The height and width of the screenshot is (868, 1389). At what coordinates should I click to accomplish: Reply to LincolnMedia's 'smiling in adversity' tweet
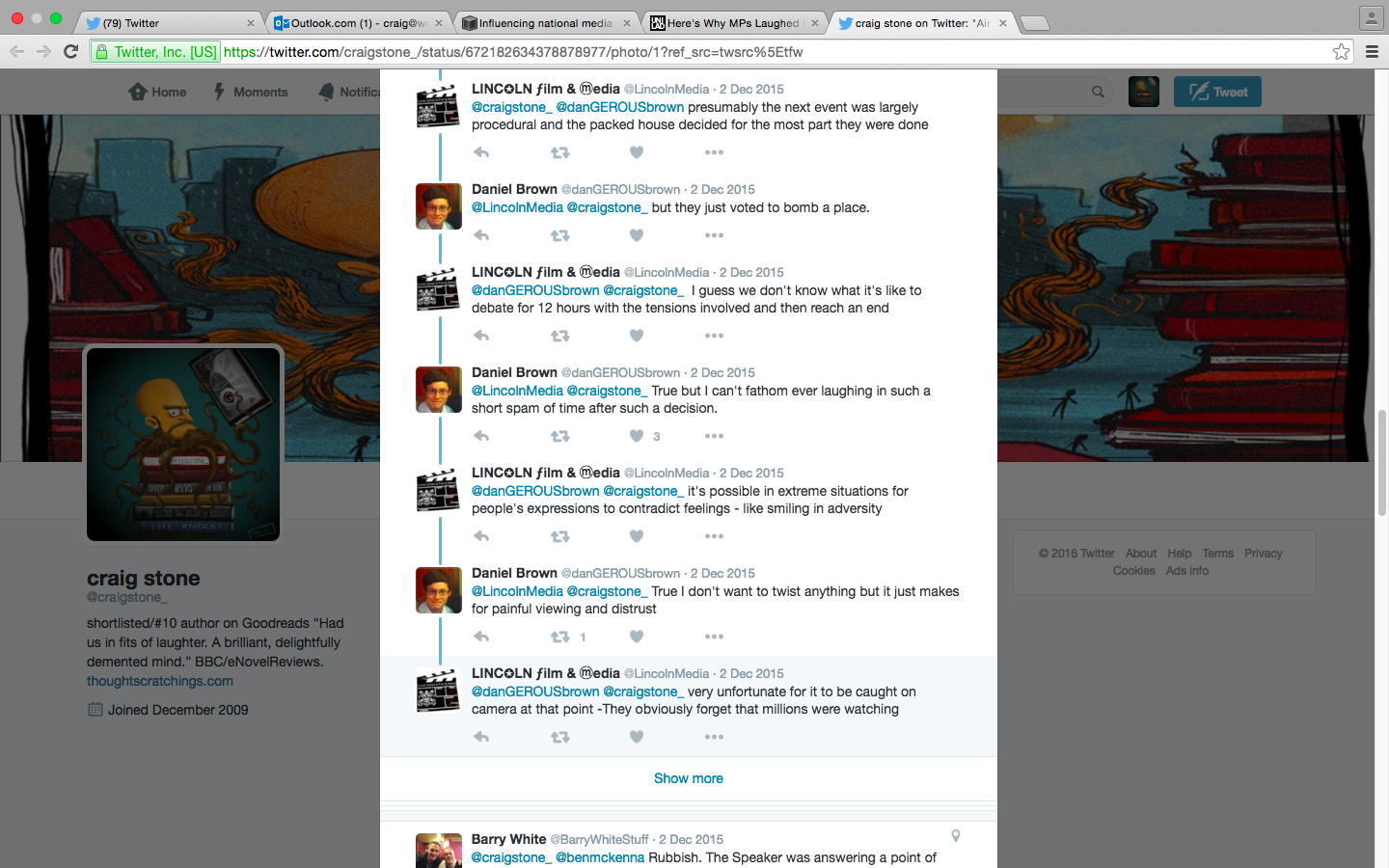481,536
